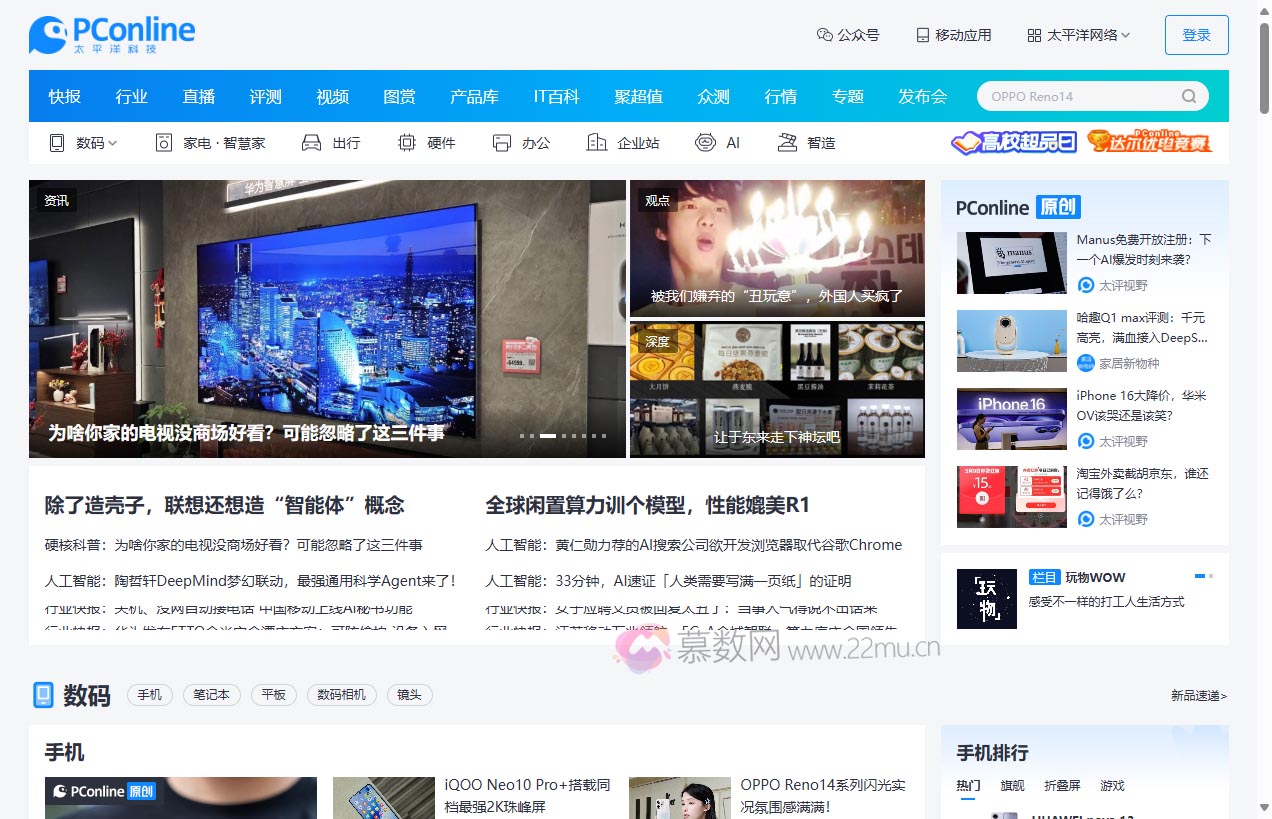Screen dimensions: 1272x819
Task: Click the 移动应用 phone icon
Action: [x=922, y=35]
